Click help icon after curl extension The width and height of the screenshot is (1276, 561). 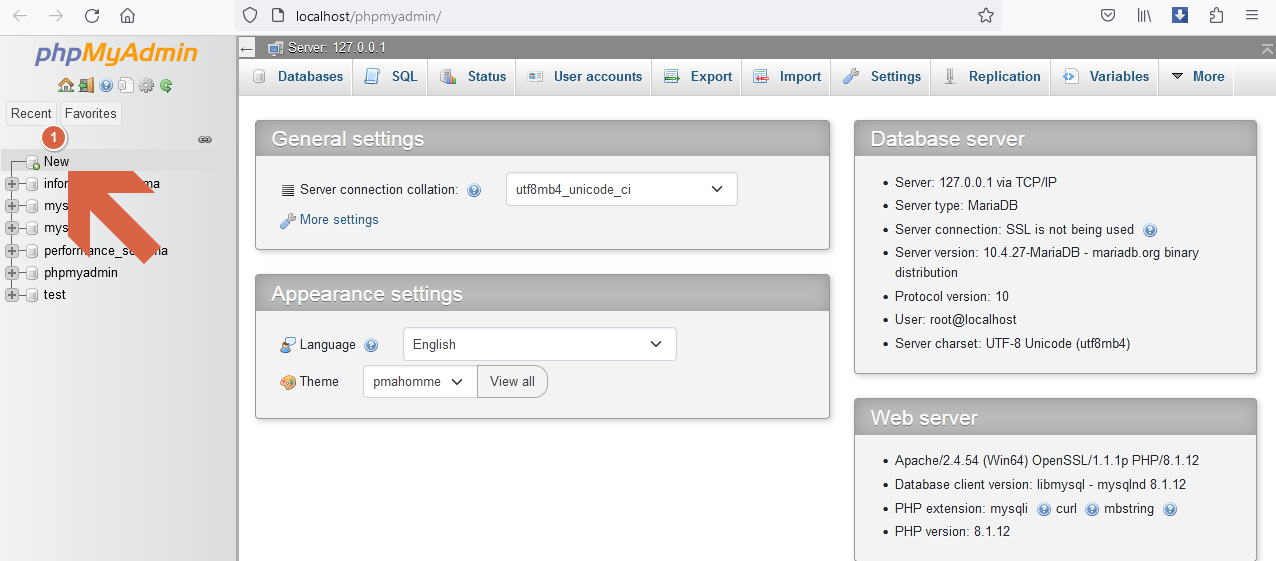[x=1092, y=509]
